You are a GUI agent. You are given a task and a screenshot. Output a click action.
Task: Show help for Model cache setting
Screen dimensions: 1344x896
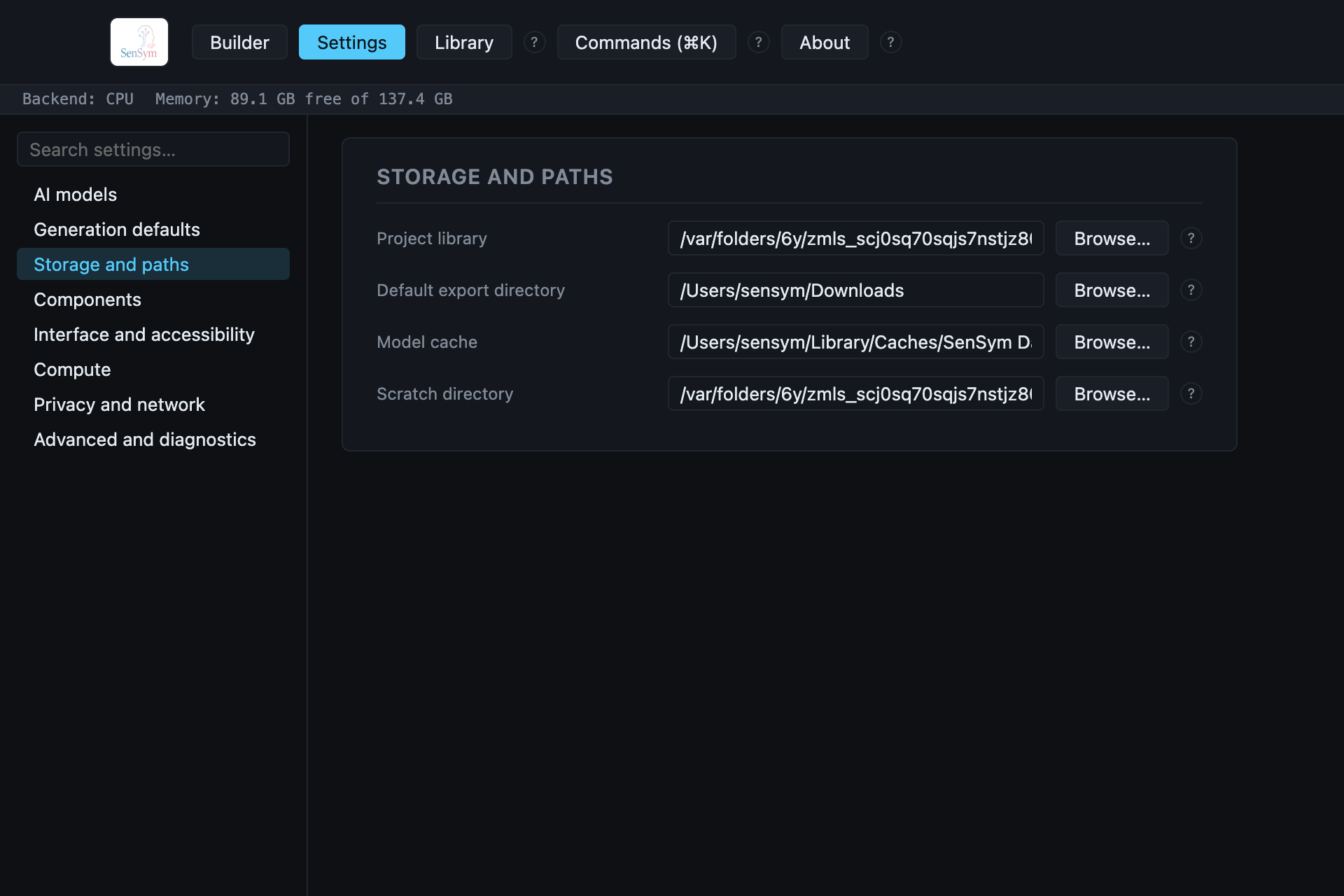pyautogui.click(x=1191, y=342)
